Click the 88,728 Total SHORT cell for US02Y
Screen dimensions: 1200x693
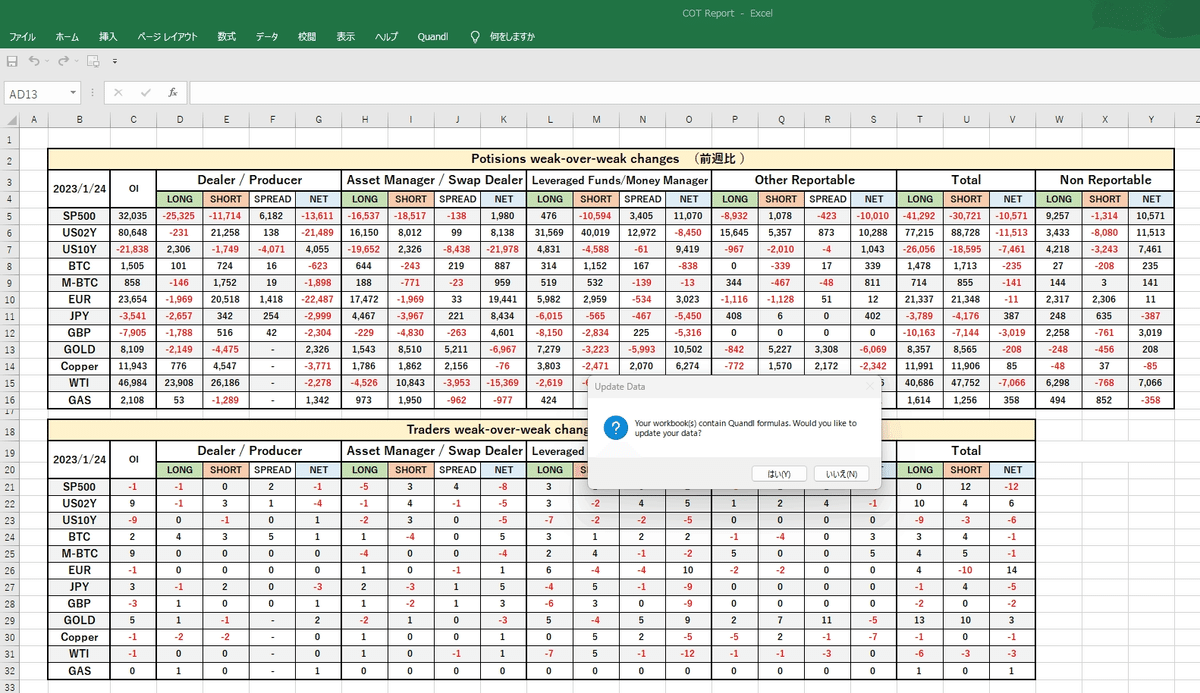point(966,232)
